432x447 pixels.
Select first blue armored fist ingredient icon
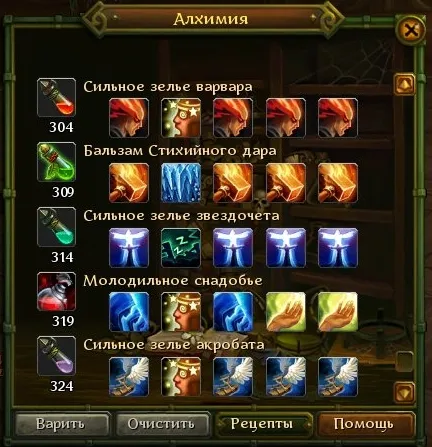129,312
